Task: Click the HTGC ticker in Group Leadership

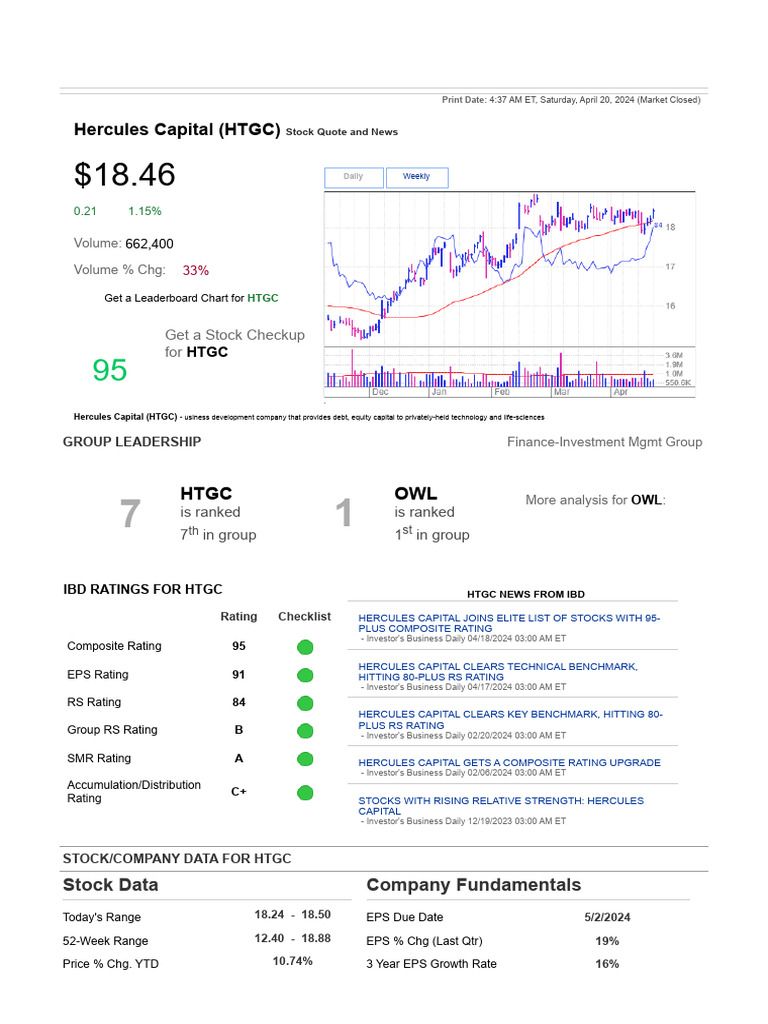Action: coord(206,493)
